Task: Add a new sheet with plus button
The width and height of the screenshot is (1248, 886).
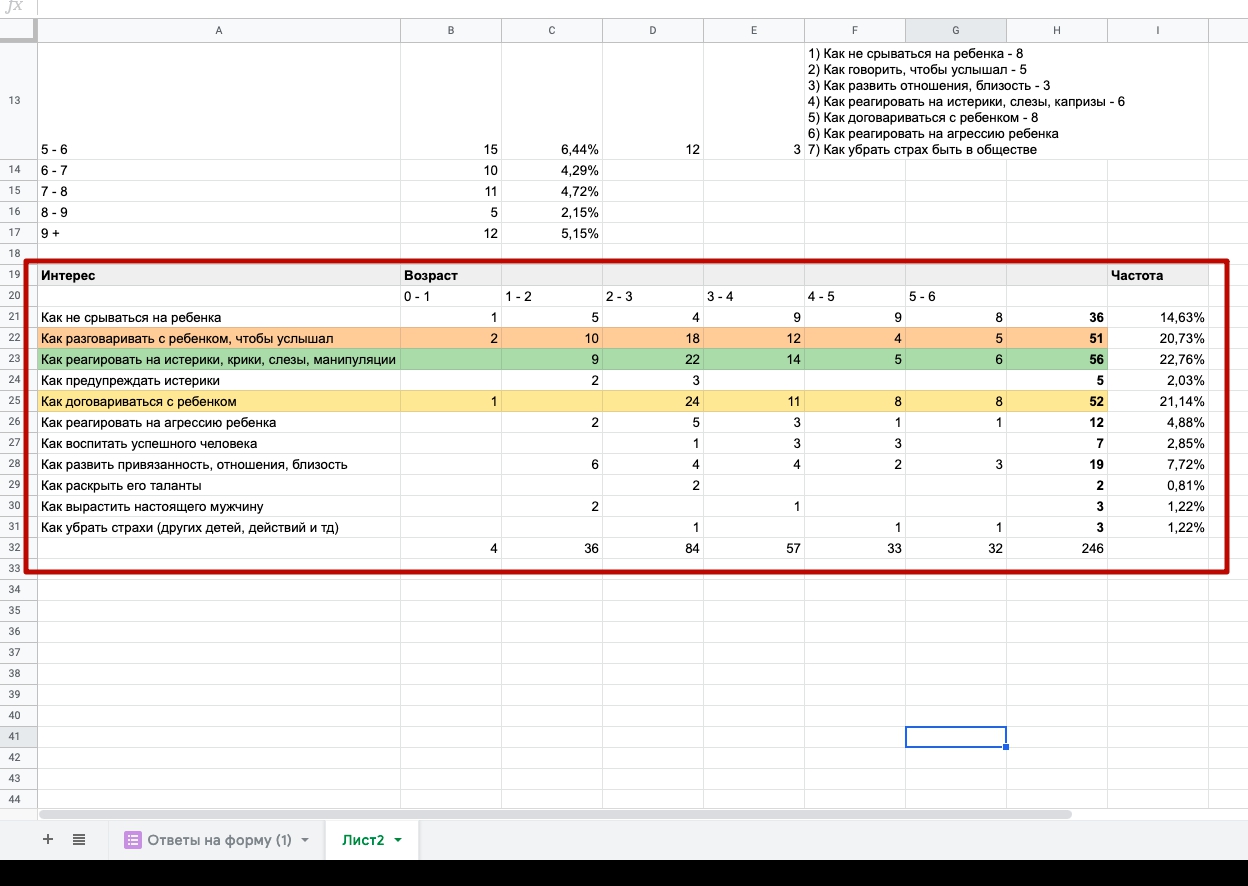Action: [47, 840]
